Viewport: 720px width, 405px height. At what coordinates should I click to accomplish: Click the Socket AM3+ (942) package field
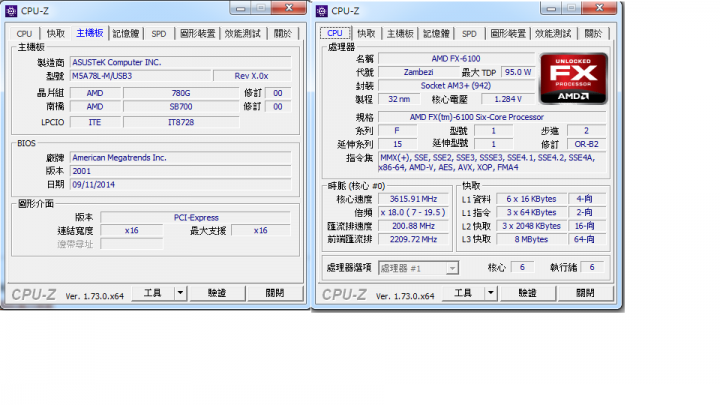(456, 85)
